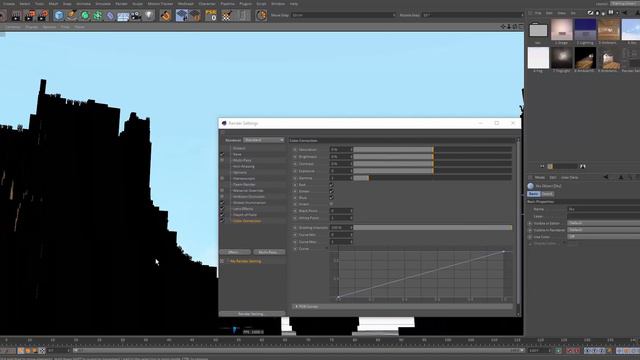Toggle the Depth of Field checkbox
Screen dimensions: 640x360
(x=222, y=215)
